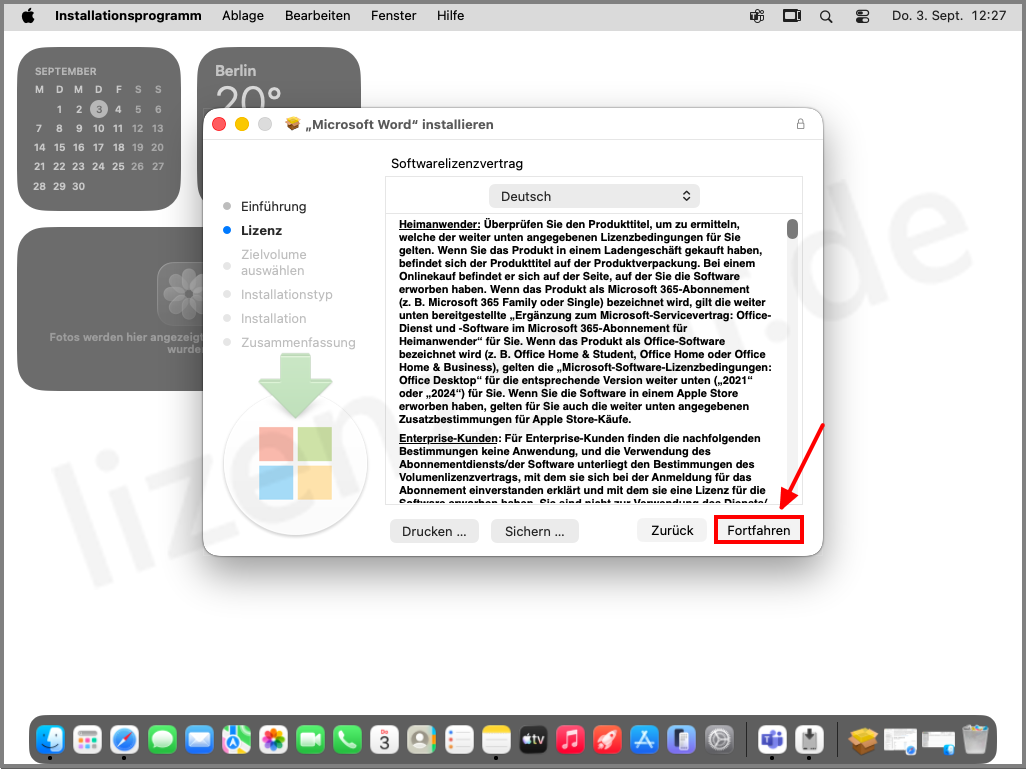
Task: Open the Apple menu
Action: (x=28, y=15)
